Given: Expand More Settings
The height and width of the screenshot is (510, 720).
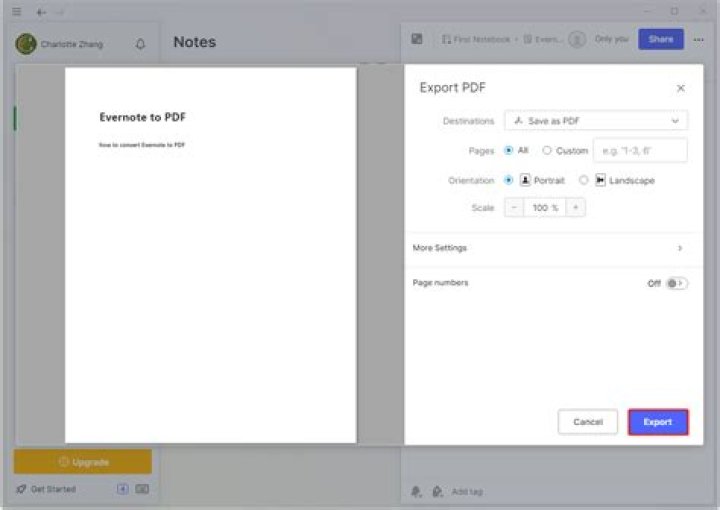Looking at the screenshot, I should click(x=553, y=248).
